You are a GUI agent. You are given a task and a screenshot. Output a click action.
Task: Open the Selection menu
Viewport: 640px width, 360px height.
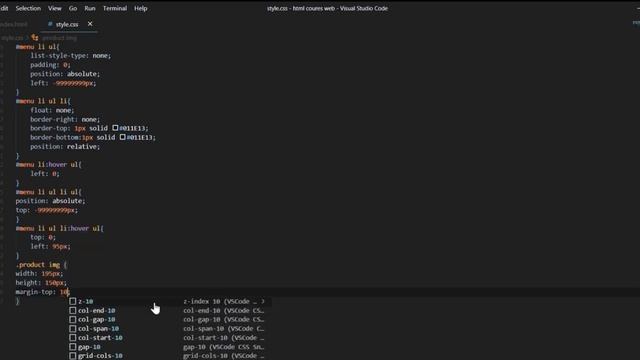(x=28, y=8)
